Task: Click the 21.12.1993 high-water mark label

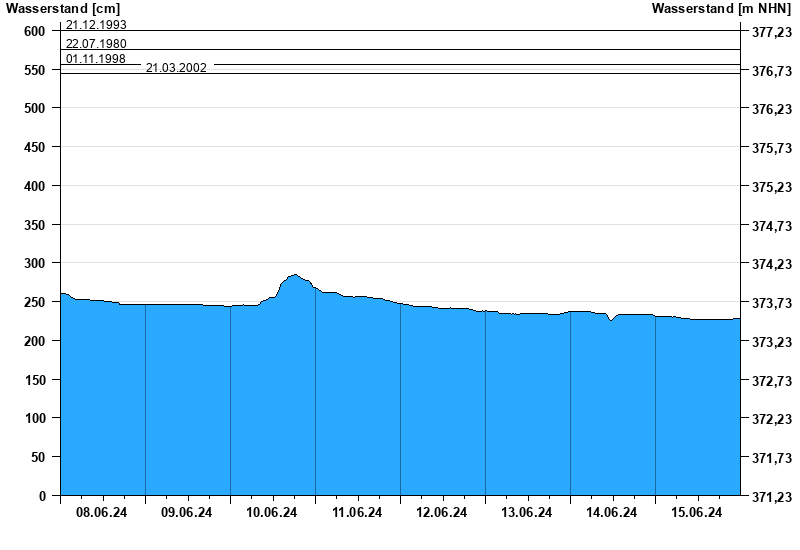Action: [x=96, y=24]
